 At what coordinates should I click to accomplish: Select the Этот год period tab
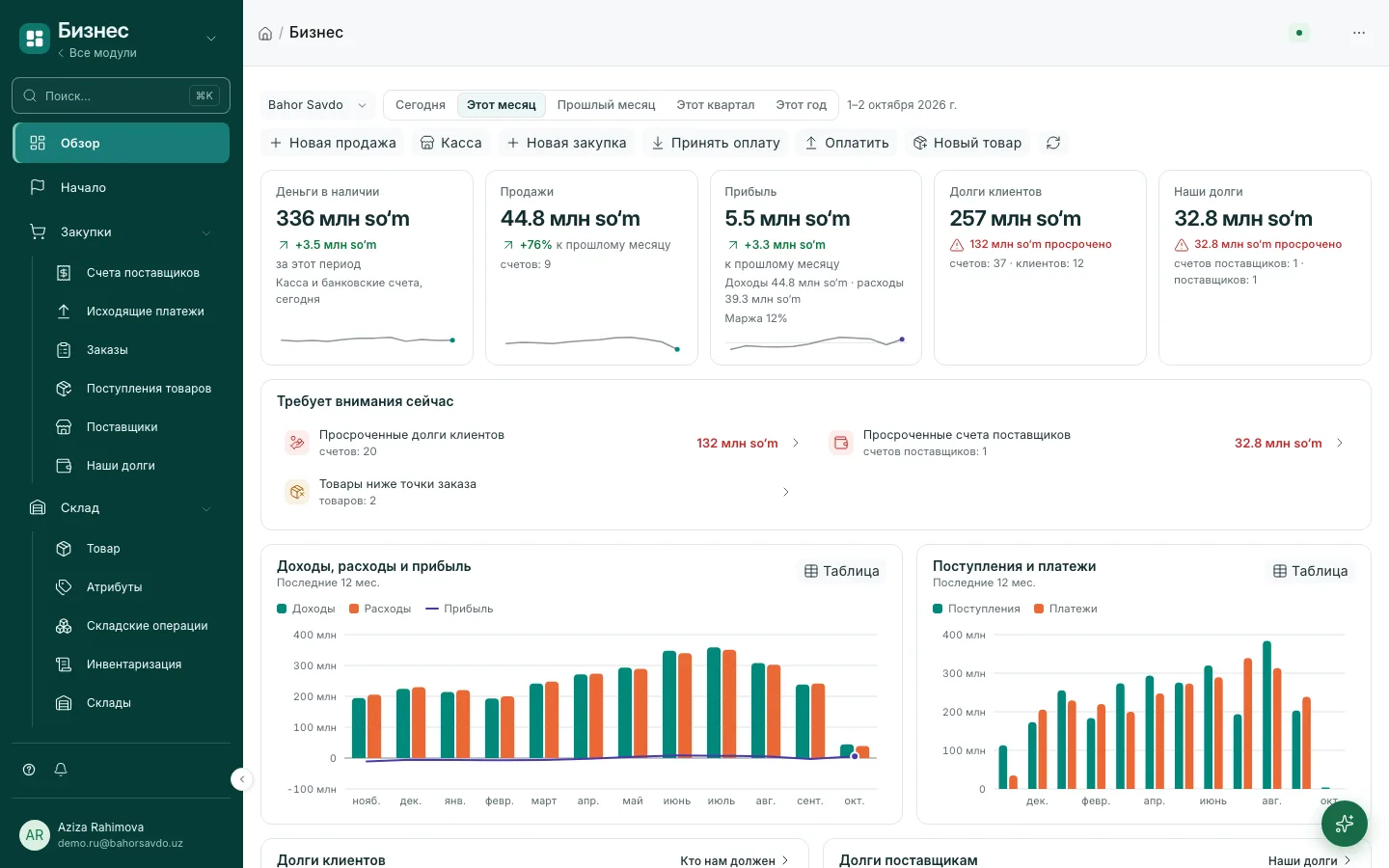click(x=802, y=105)
